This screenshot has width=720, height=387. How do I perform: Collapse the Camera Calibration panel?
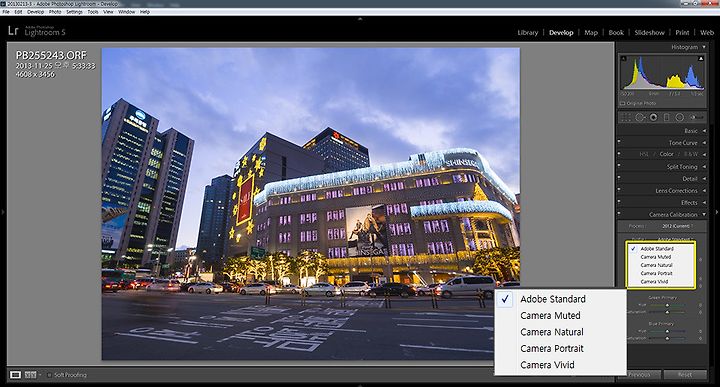(x=704, y=214)
